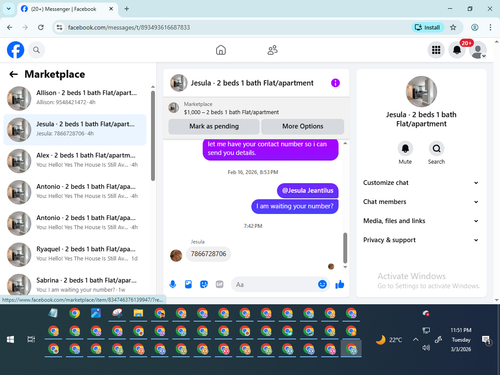This screenshot has height=375, width=500.
Task: Open a new browser tab
Action: point(127,9)
